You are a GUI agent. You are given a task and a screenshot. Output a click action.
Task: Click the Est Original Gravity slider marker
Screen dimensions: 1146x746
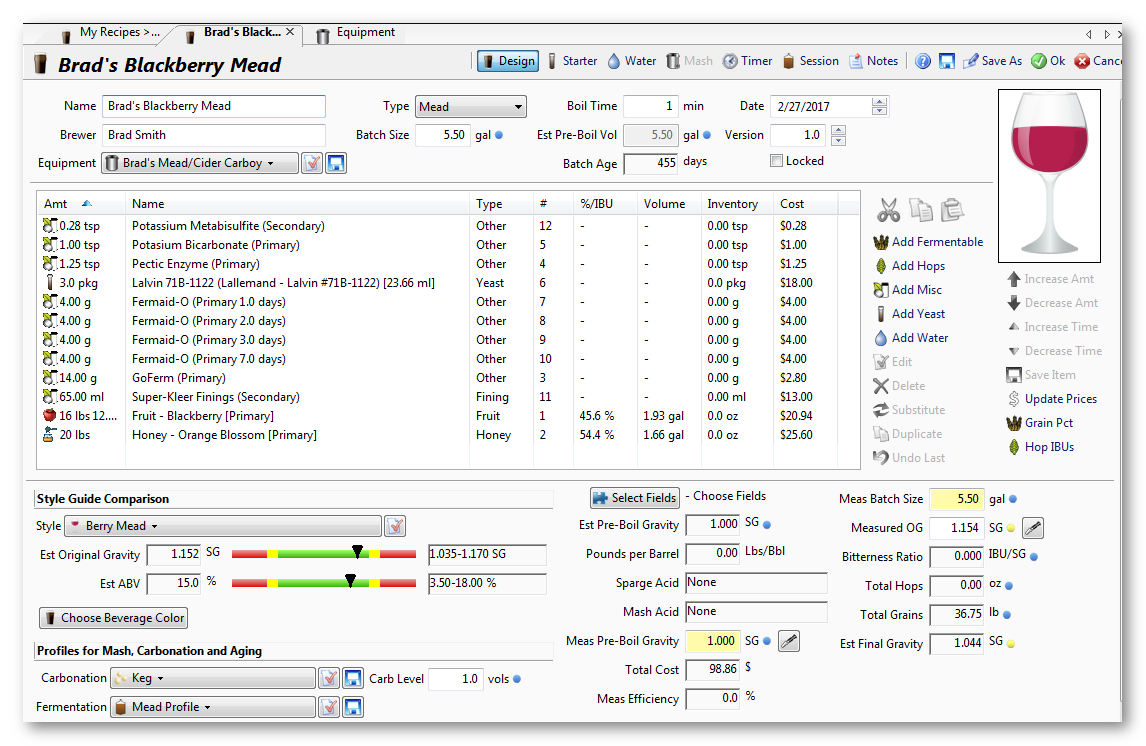coord(357,552)
